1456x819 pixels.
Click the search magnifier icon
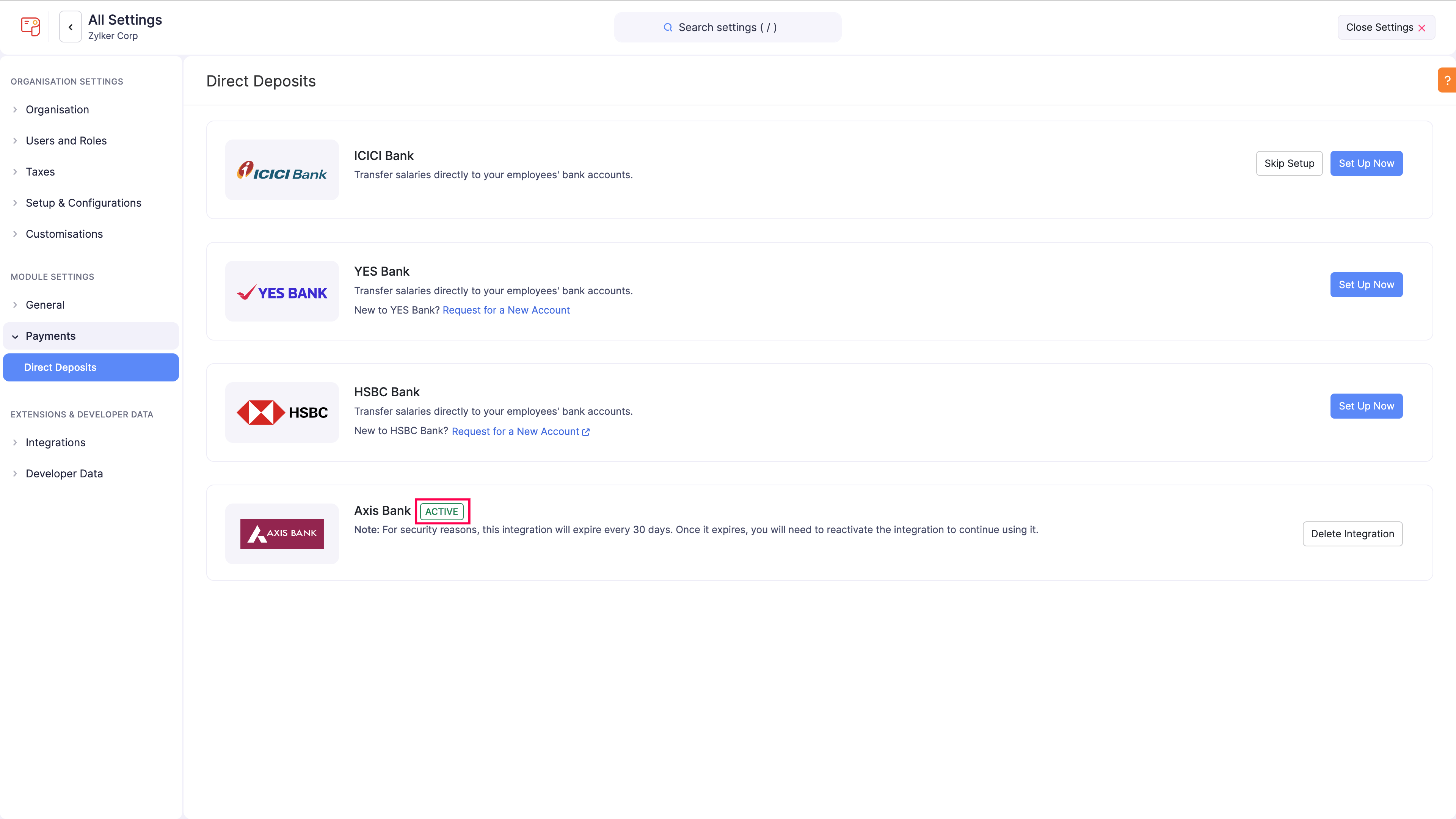point(668,27)
